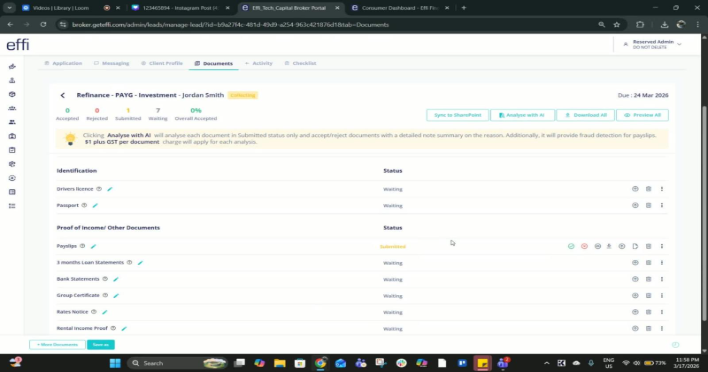Open File Explorer from the taskbar
Viewport: 708px width, 372px height.
279,363
